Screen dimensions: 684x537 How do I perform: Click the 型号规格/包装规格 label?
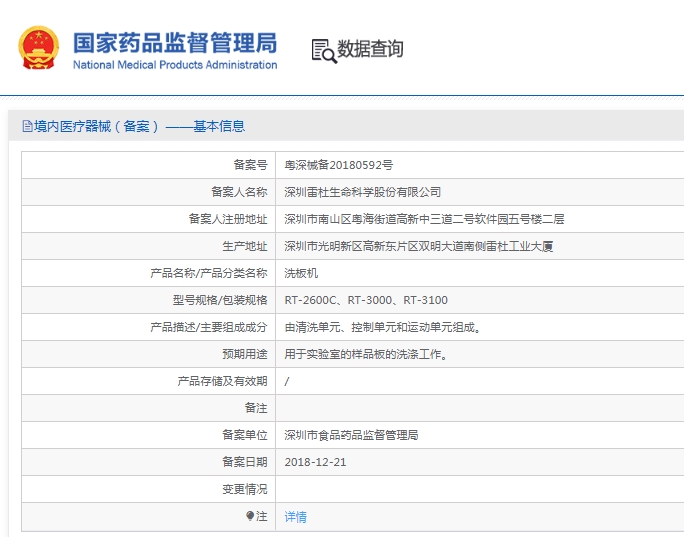pos(220,301)
